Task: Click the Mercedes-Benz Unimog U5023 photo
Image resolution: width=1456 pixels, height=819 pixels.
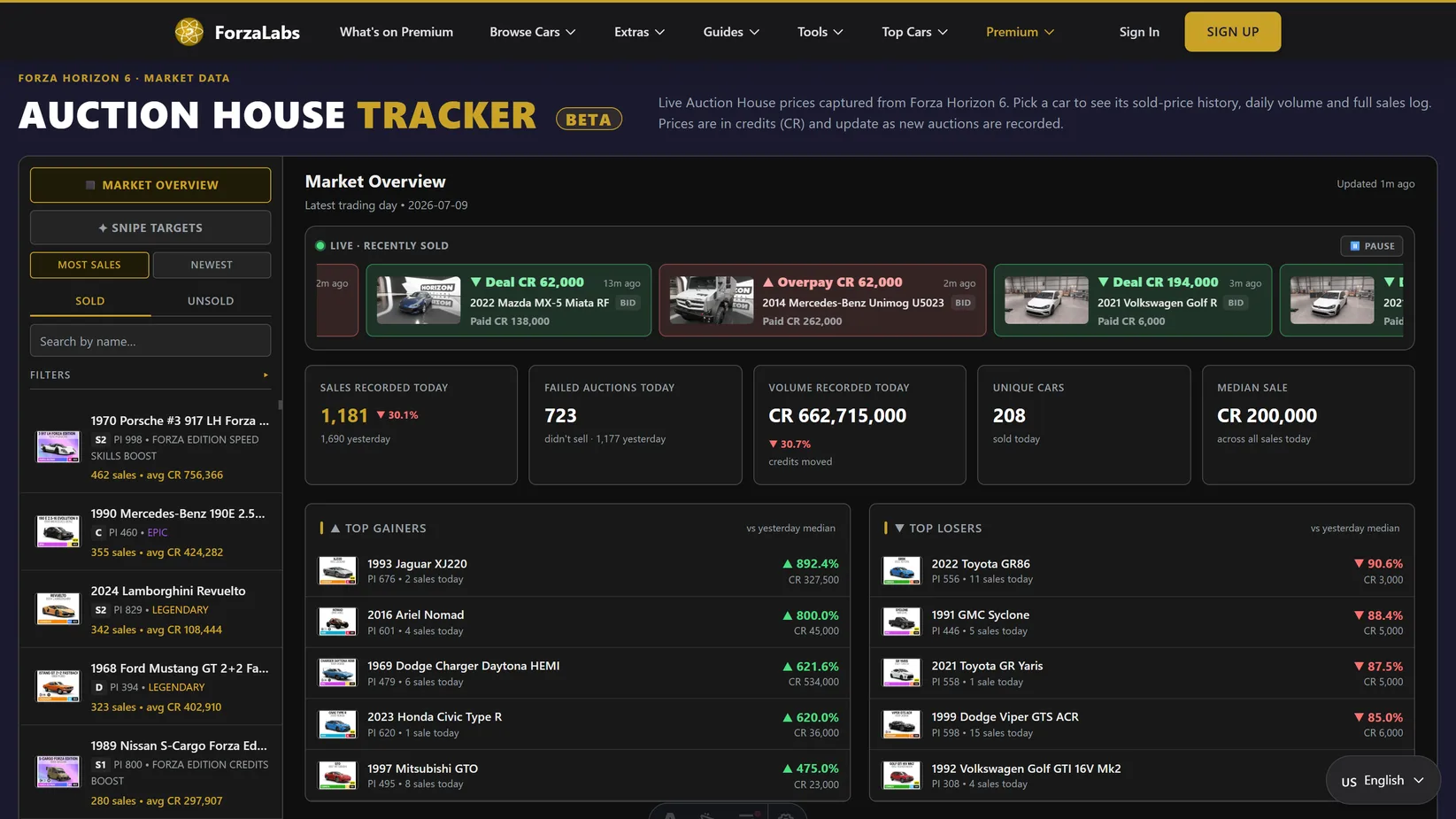Action: (x=712, y=300)
